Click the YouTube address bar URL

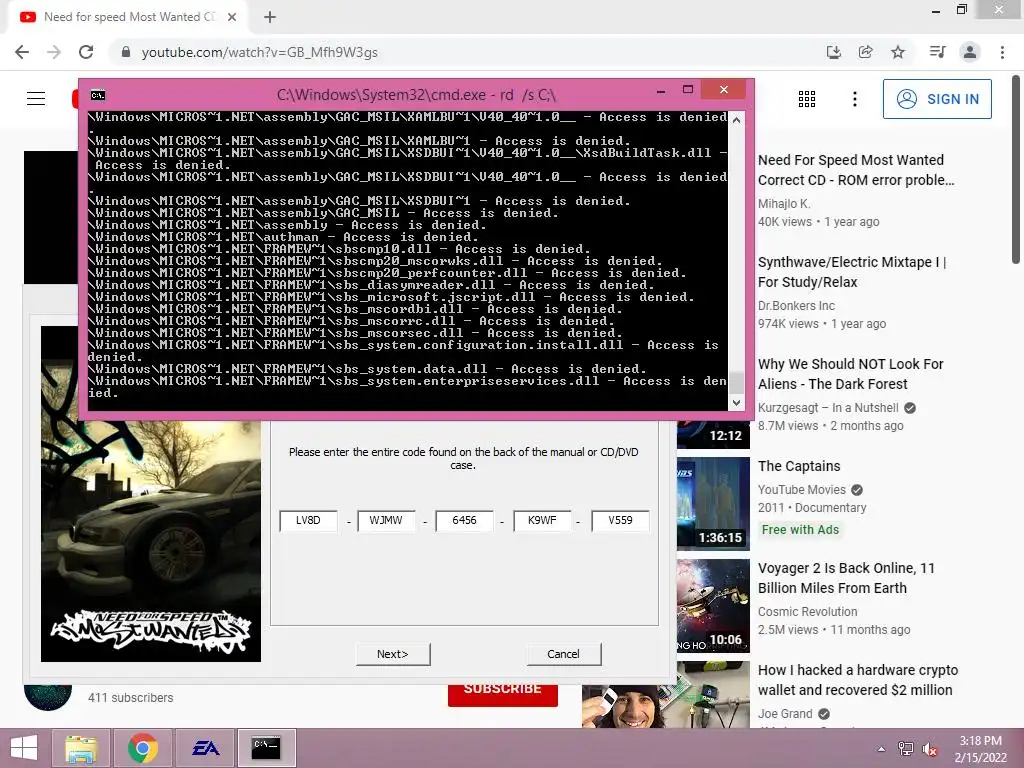pyautogui.click(x=259, y=52)
